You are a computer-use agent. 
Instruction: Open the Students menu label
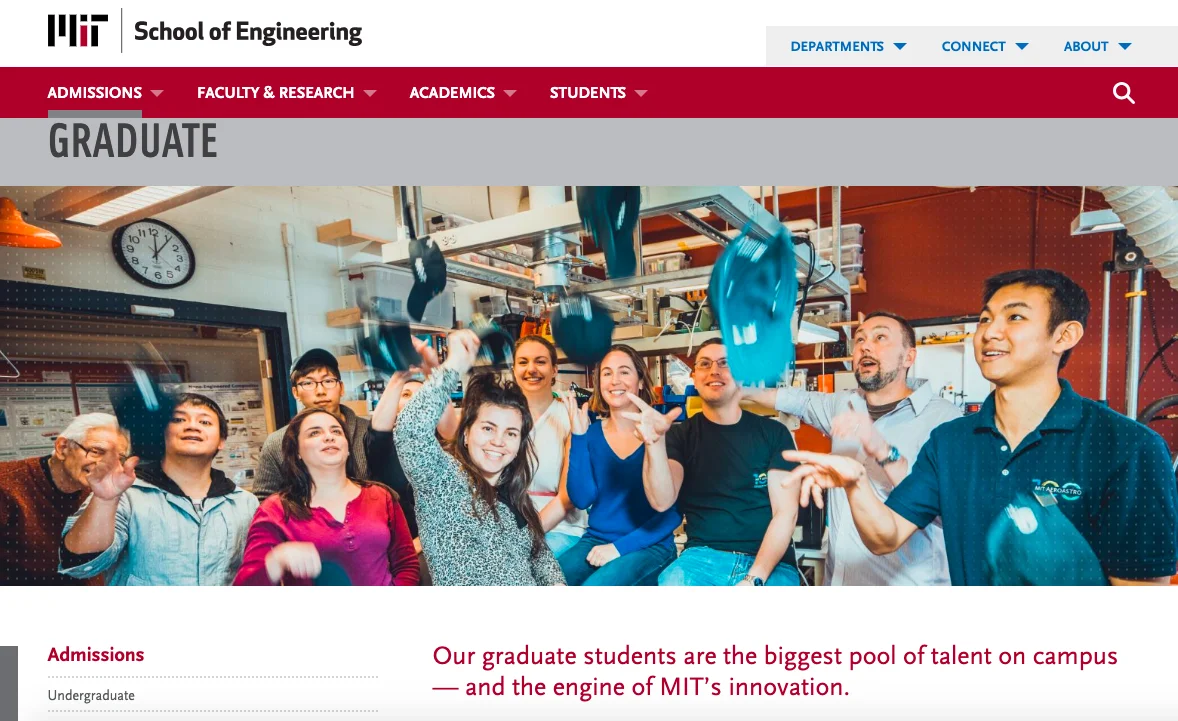click(x=587, y=93)
